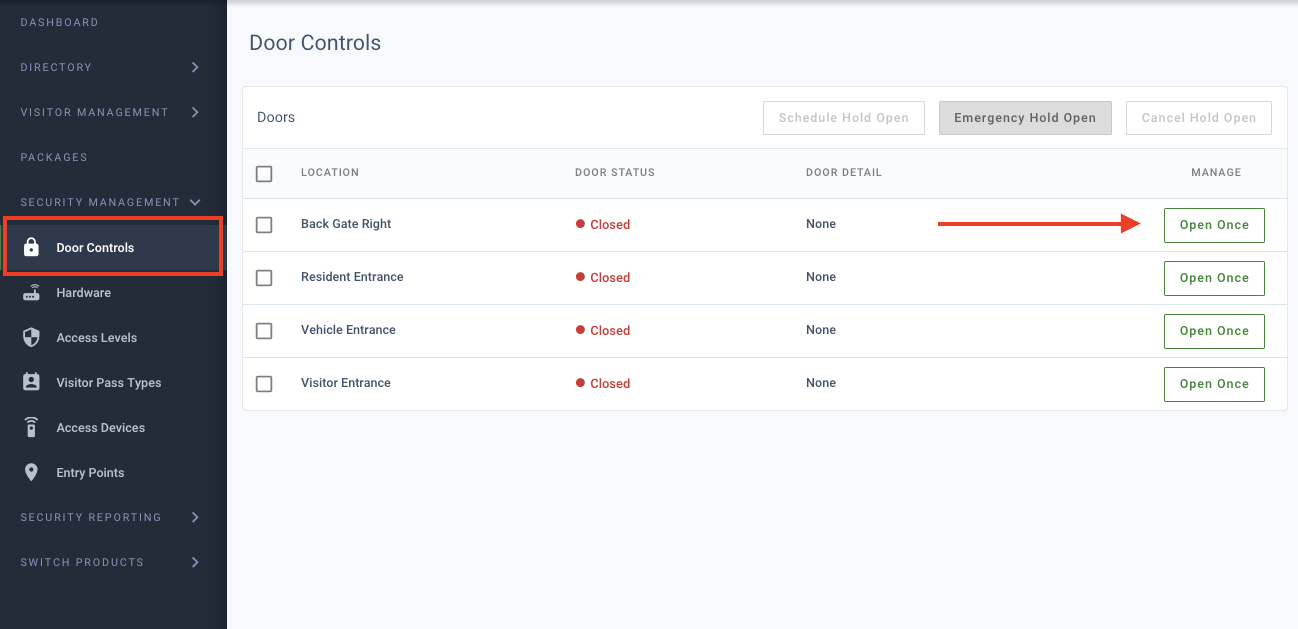Expand the Directory menu chevron

195,67
